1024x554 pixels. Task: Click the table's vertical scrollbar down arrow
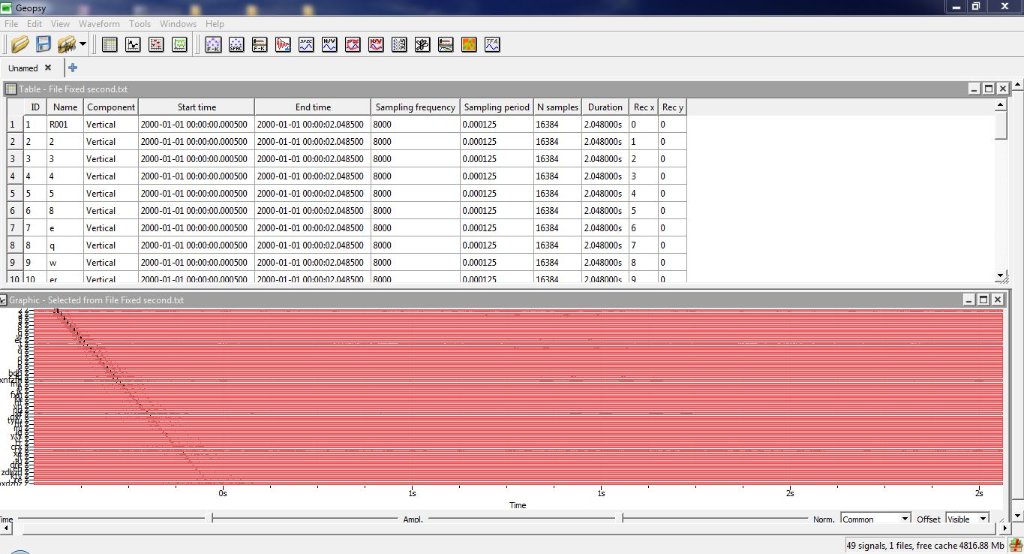(x=1002, y=275)
